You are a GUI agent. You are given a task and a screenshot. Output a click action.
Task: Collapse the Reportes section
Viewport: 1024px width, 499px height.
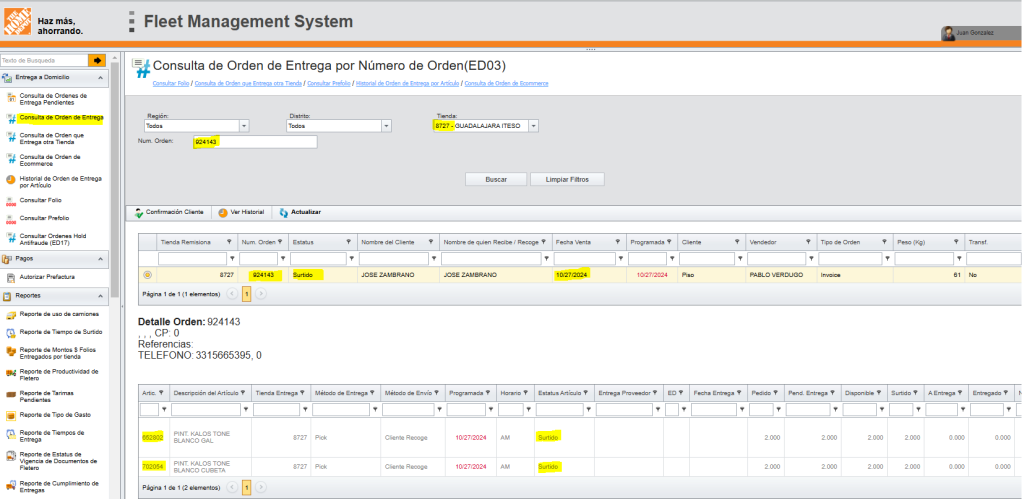point(101,296)
